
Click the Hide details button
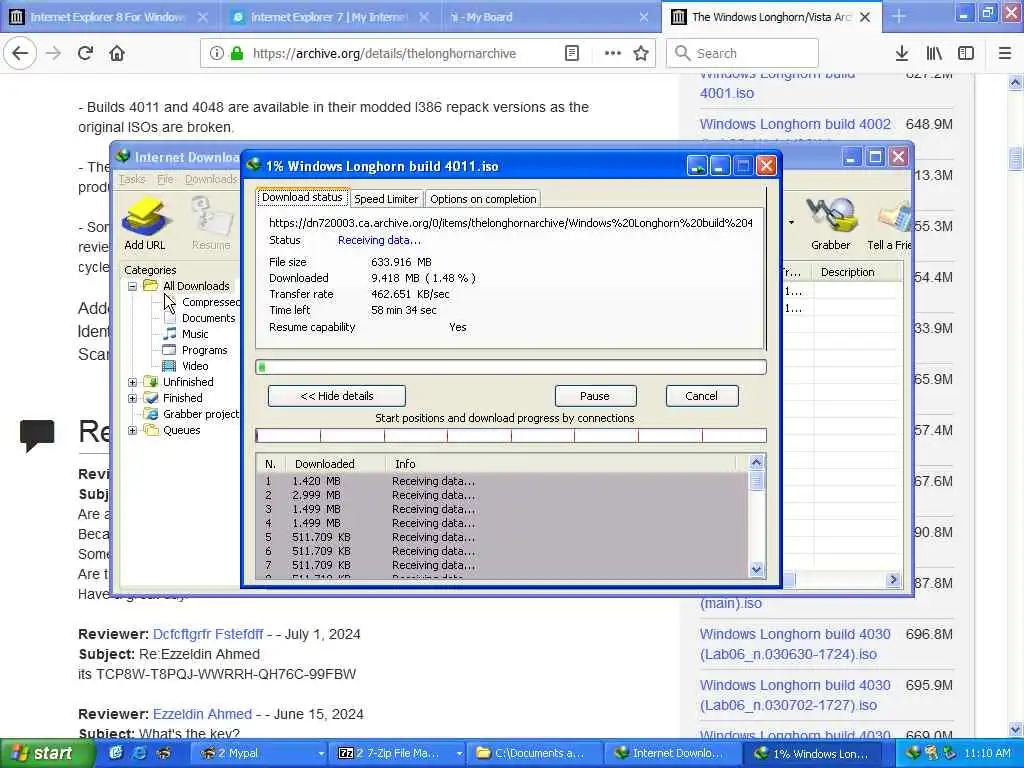point(337,396)
